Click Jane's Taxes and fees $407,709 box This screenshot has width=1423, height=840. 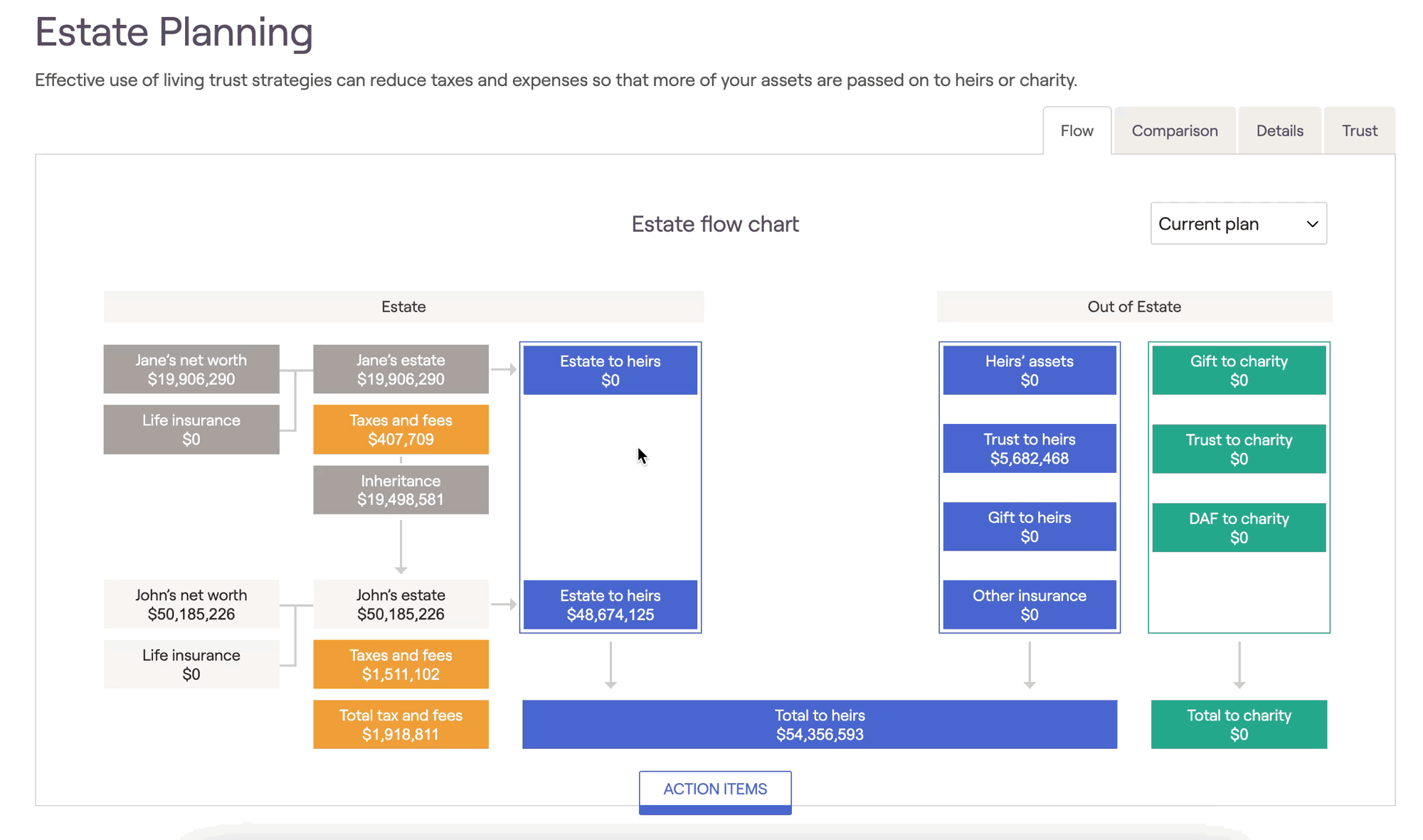pyautogui.click(x=401, y=430)
